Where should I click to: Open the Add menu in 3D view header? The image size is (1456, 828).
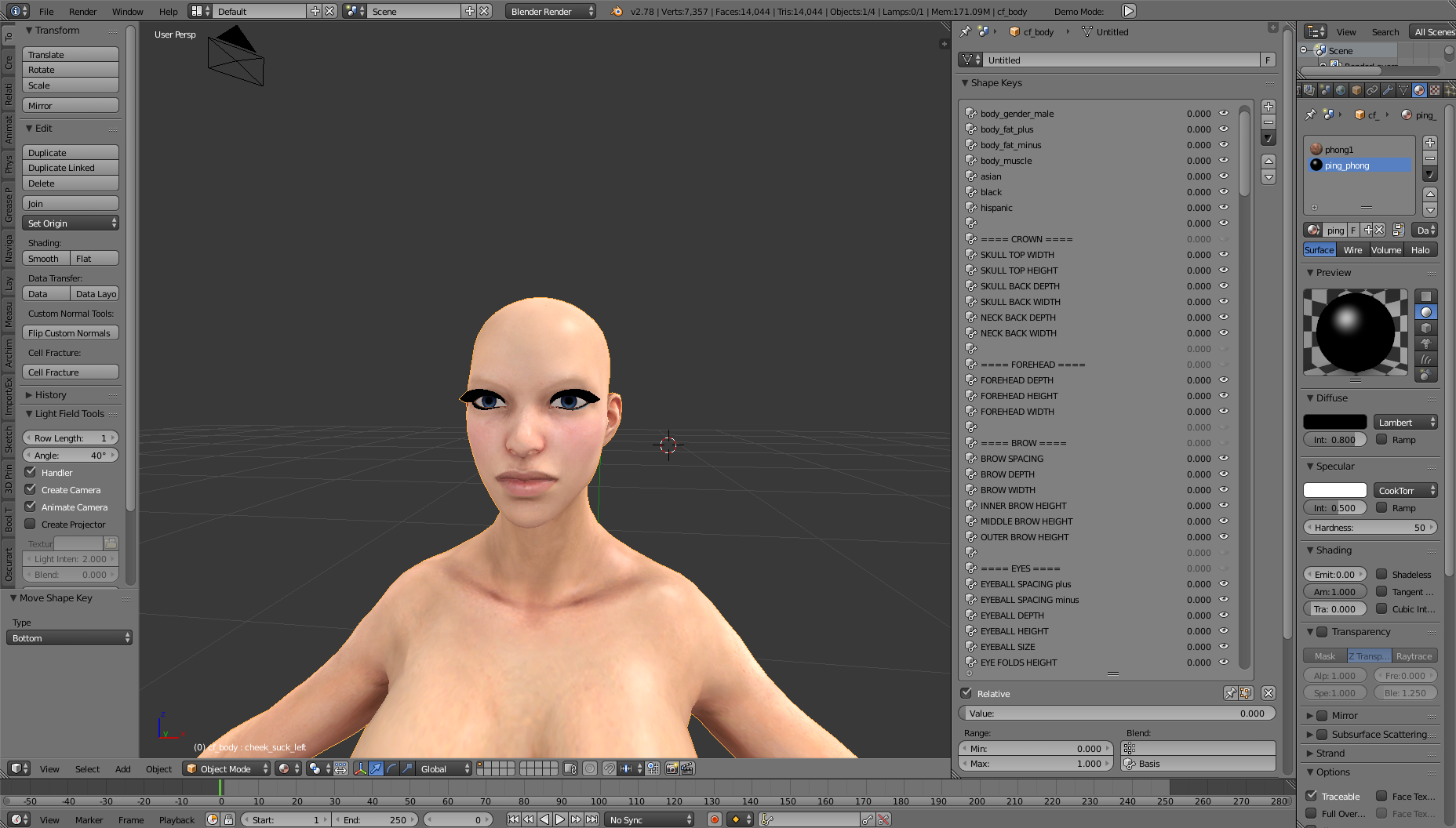(x=122, y=768)
